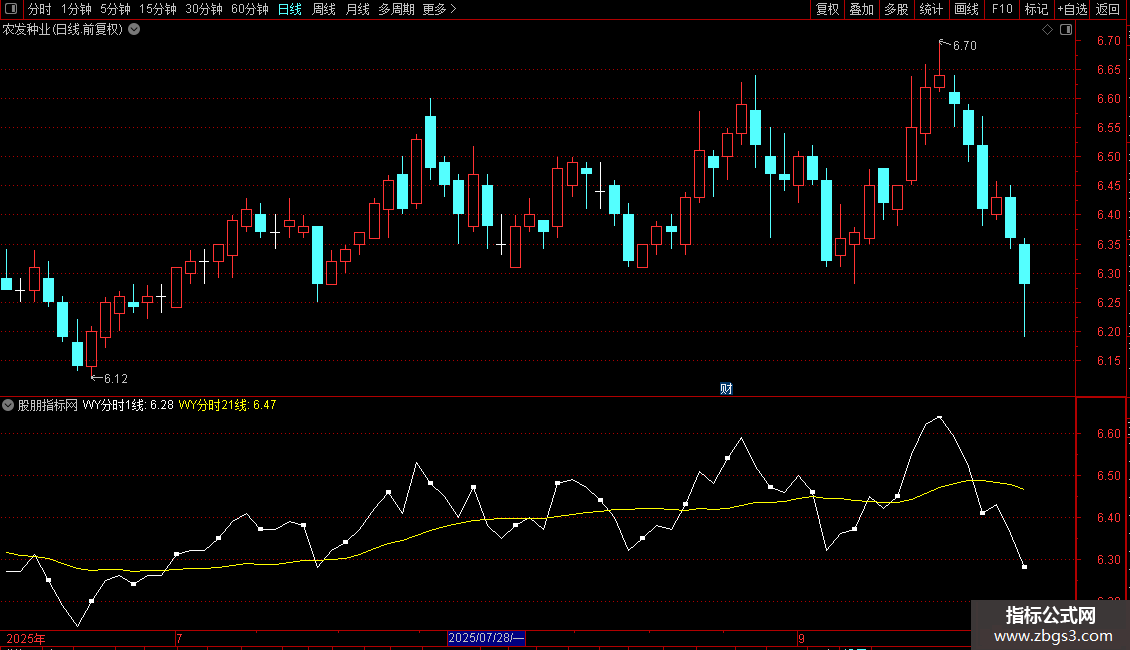Click the 6.70 high price label
Screen dimensions: 1130x650
tap(964, 45)
